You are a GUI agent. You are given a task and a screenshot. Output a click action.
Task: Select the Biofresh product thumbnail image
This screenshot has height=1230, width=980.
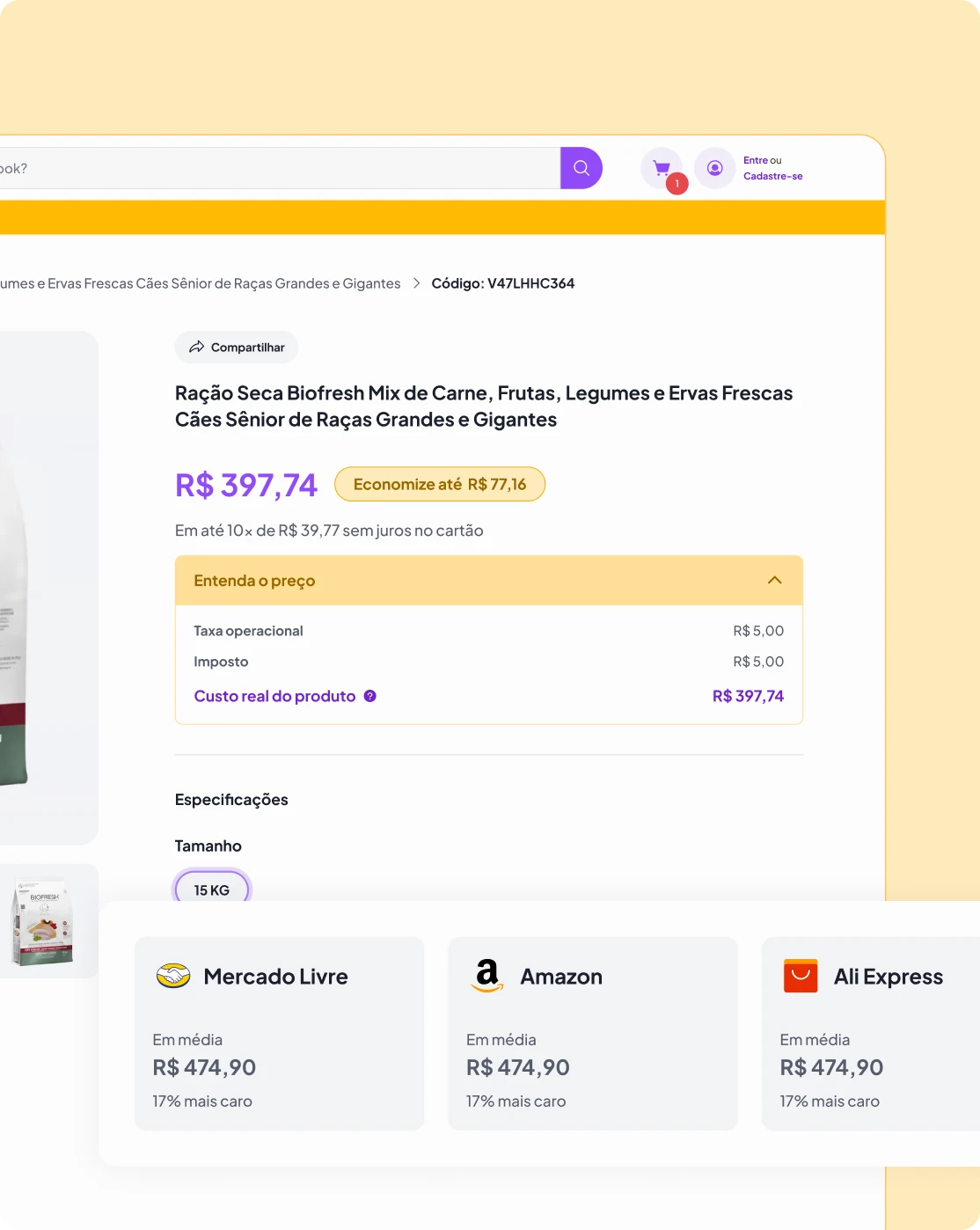coord(42,922)
